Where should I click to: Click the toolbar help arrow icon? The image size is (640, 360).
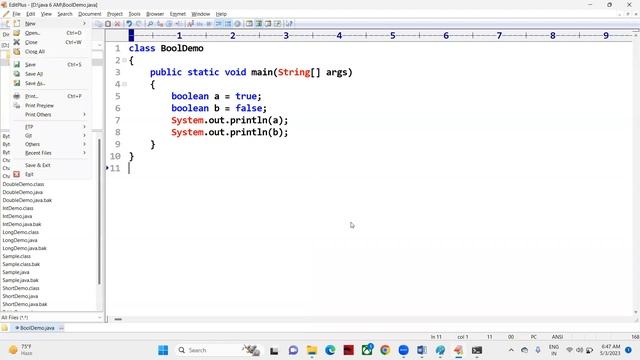289,24
